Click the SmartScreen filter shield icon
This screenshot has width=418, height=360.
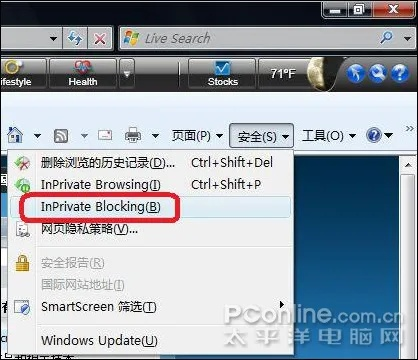[22, 307]
